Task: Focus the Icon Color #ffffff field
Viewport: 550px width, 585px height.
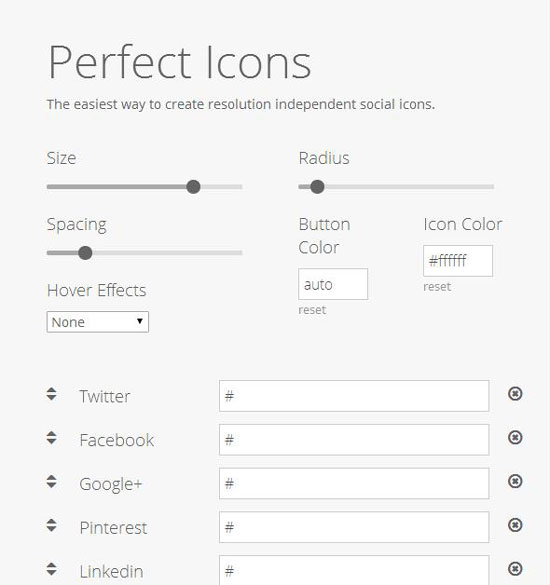Action: click(458, 261)
